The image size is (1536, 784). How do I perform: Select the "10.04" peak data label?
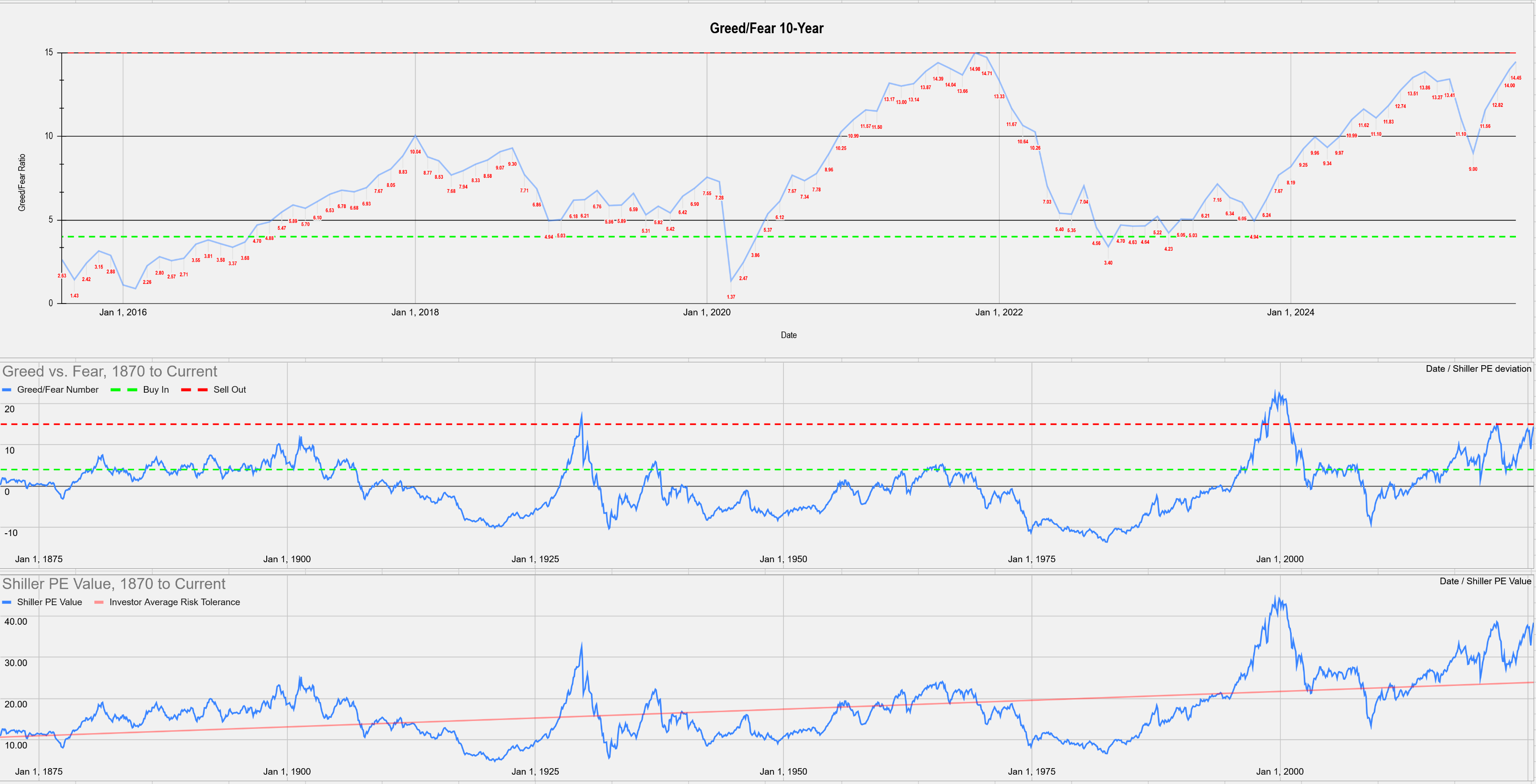coord(416,152)
